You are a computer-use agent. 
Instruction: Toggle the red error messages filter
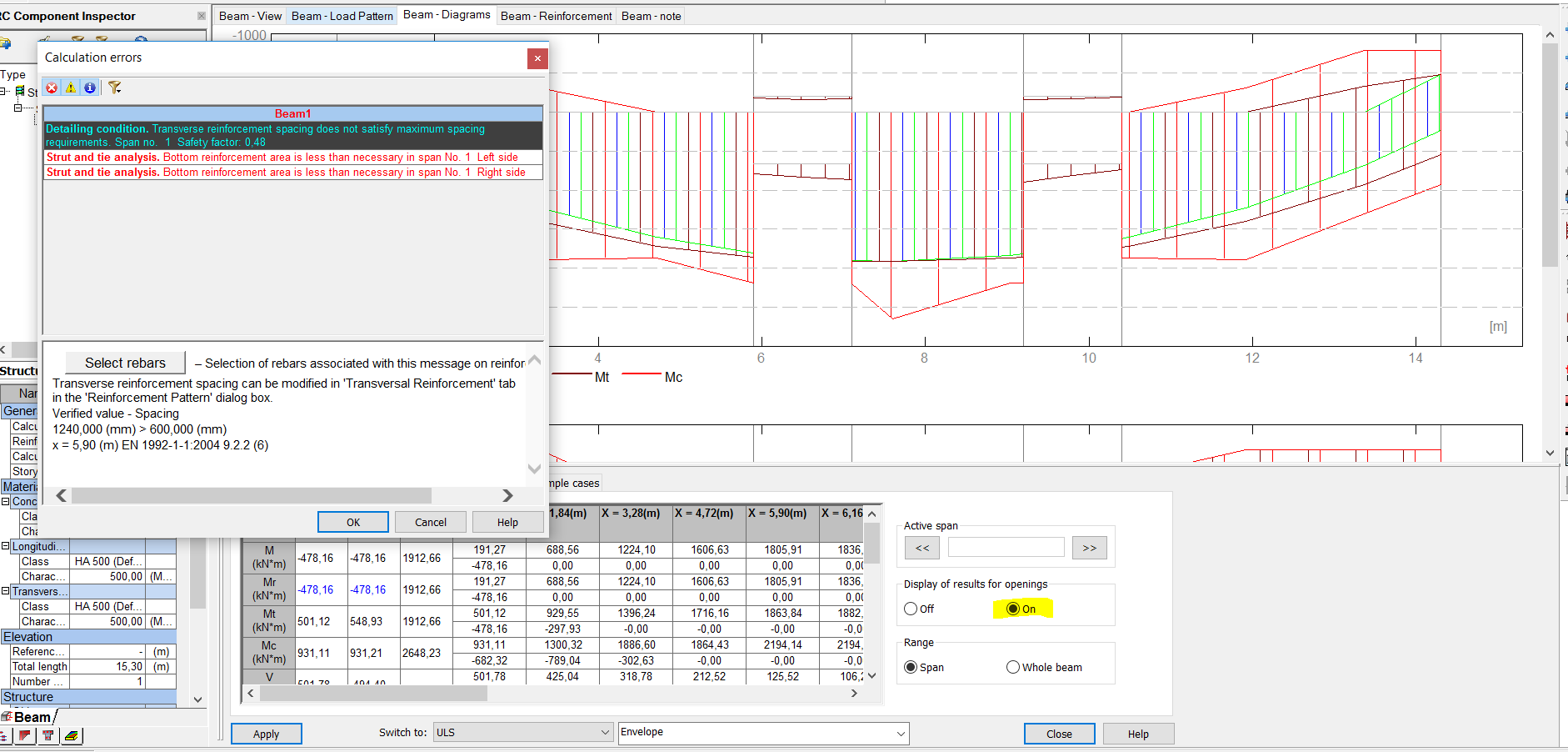52,88
